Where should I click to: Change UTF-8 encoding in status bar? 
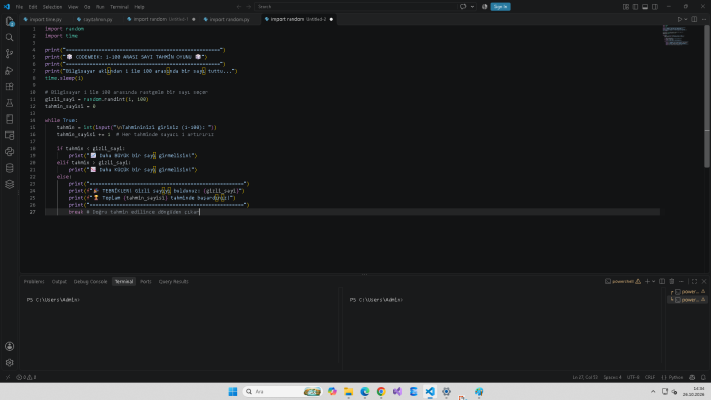(633, 377)
